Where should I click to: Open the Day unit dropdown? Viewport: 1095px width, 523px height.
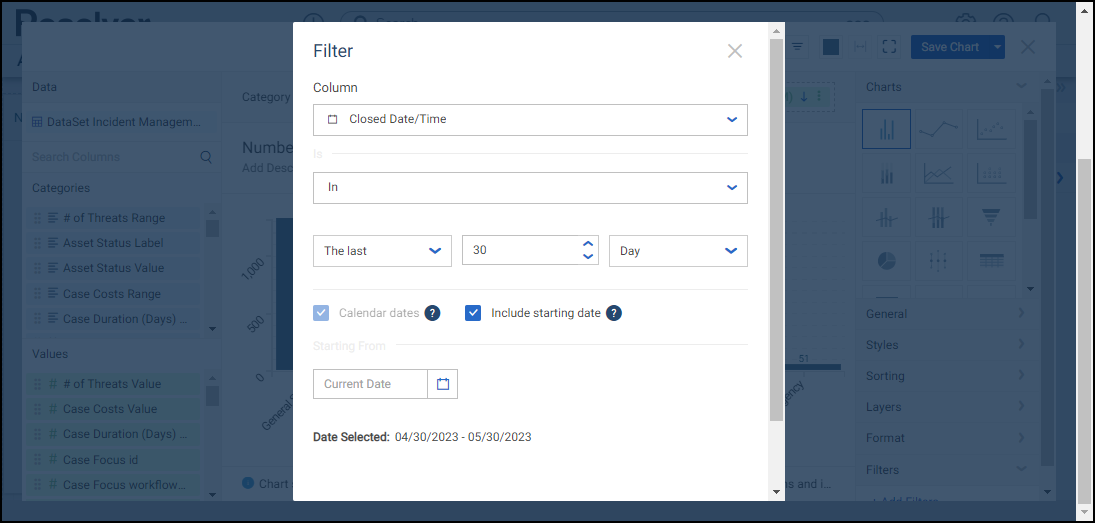(678, 251)
